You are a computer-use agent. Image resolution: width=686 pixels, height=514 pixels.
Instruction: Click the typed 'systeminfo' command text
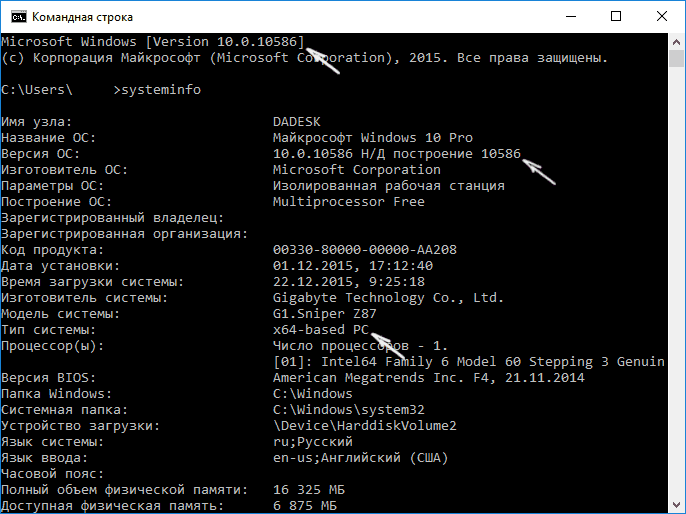(x=158, y=90)
